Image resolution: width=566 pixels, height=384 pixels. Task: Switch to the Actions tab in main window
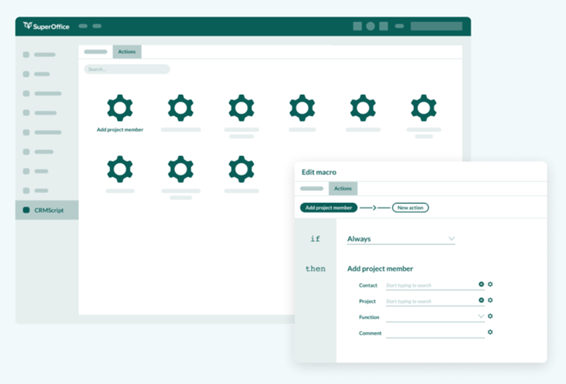coord(127,52)
